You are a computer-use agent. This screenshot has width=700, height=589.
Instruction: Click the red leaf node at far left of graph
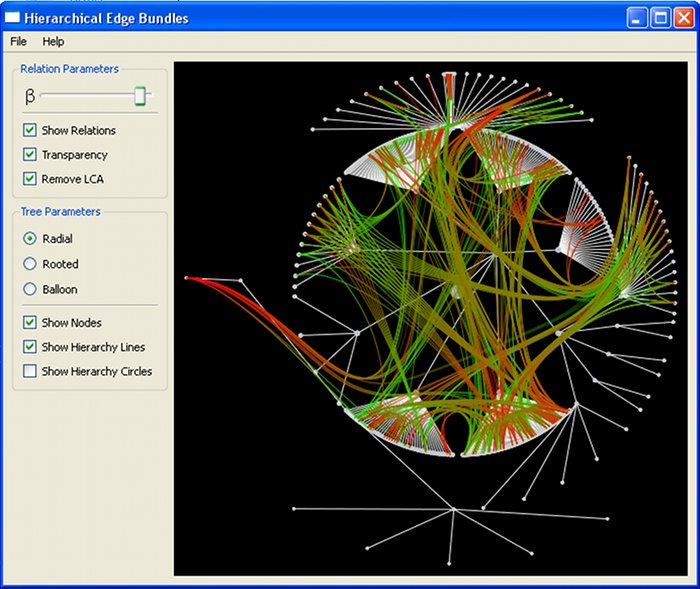[187, 278]
